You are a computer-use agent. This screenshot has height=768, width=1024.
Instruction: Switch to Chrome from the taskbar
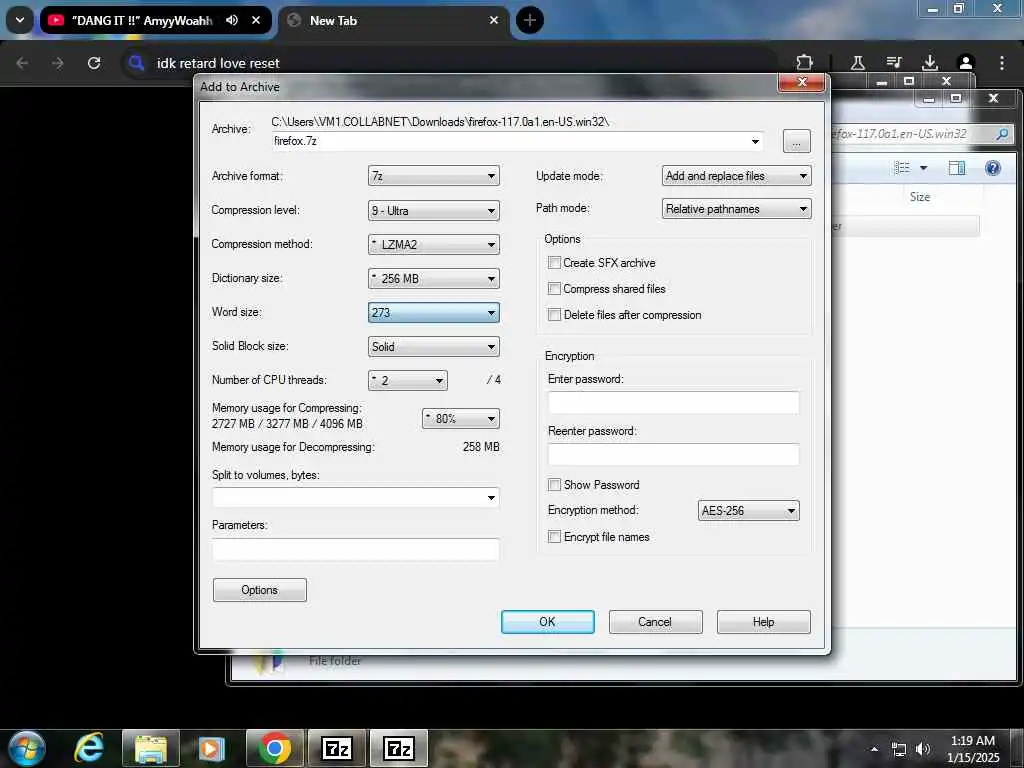pos(274,748)
